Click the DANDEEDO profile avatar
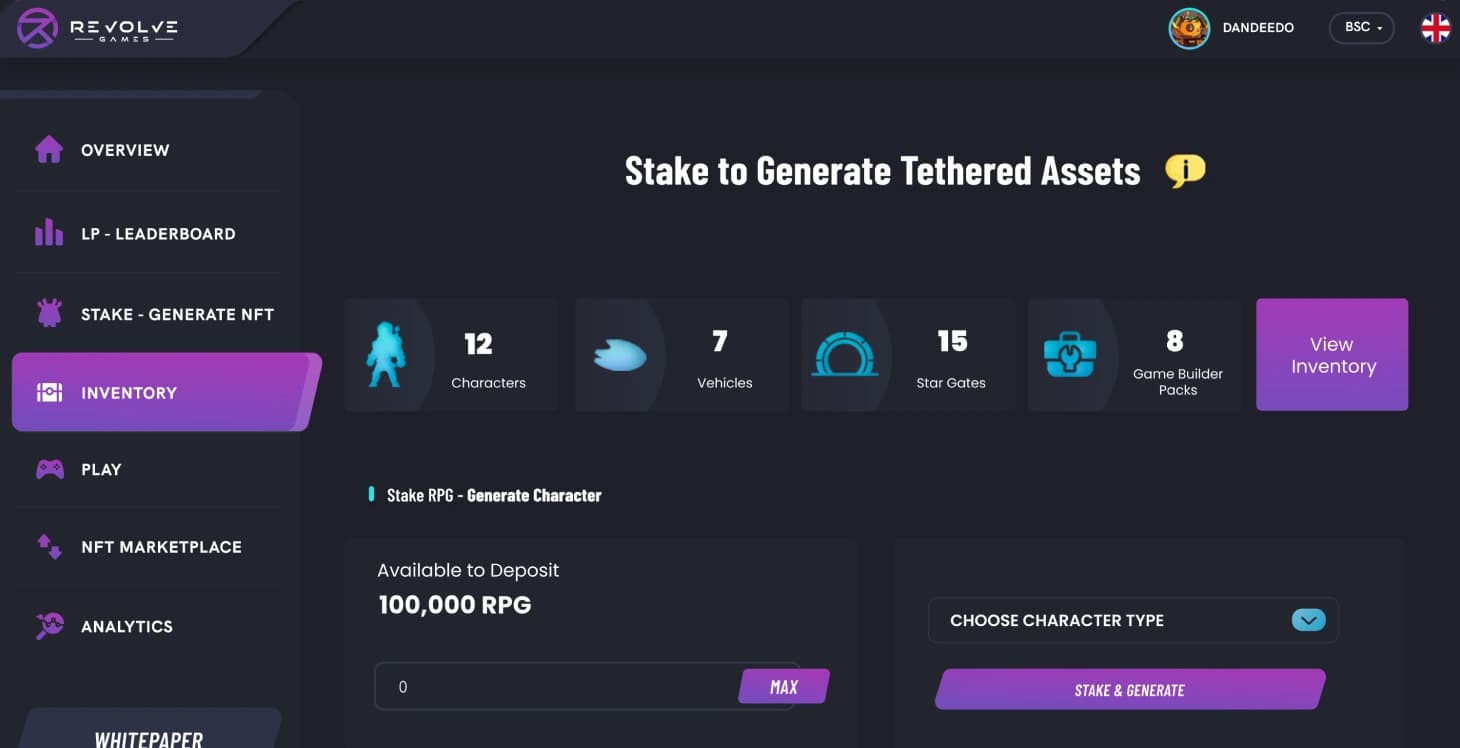Viewport: 1460px width, 748px height. pyautogui.click(x=1188, y=28)
